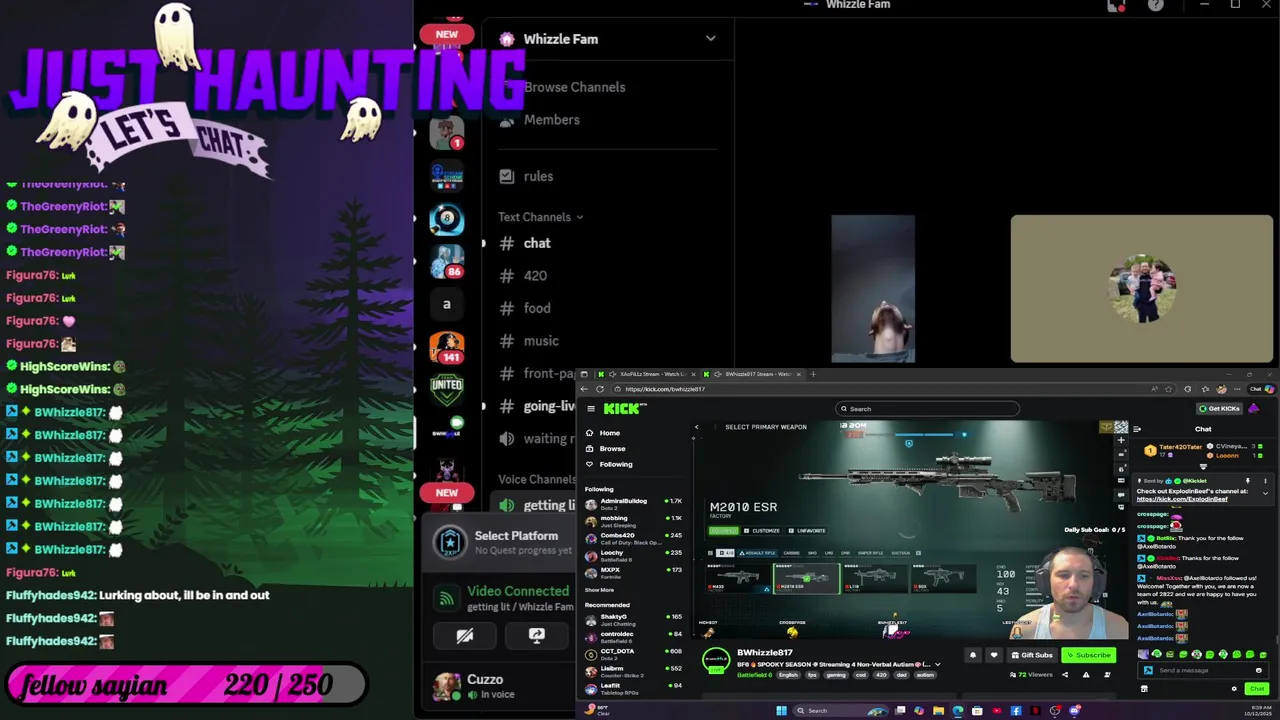Click the 'fps' stream tag
Viewport: 1280px width, 720px height.
click(812, 675)
